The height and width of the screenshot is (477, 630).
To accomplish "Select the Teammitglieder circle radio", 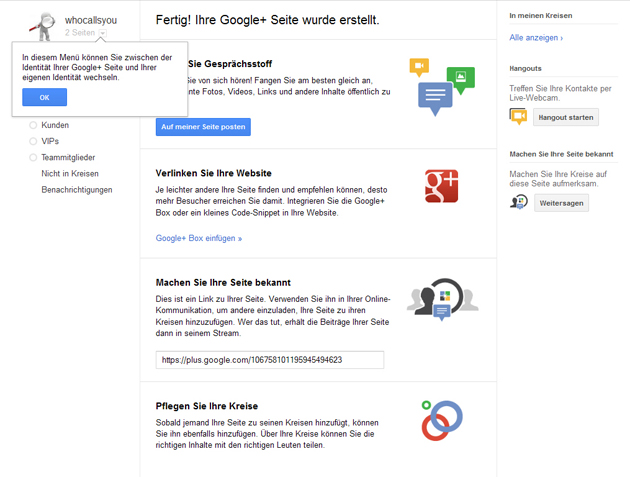I will [33, 157].
